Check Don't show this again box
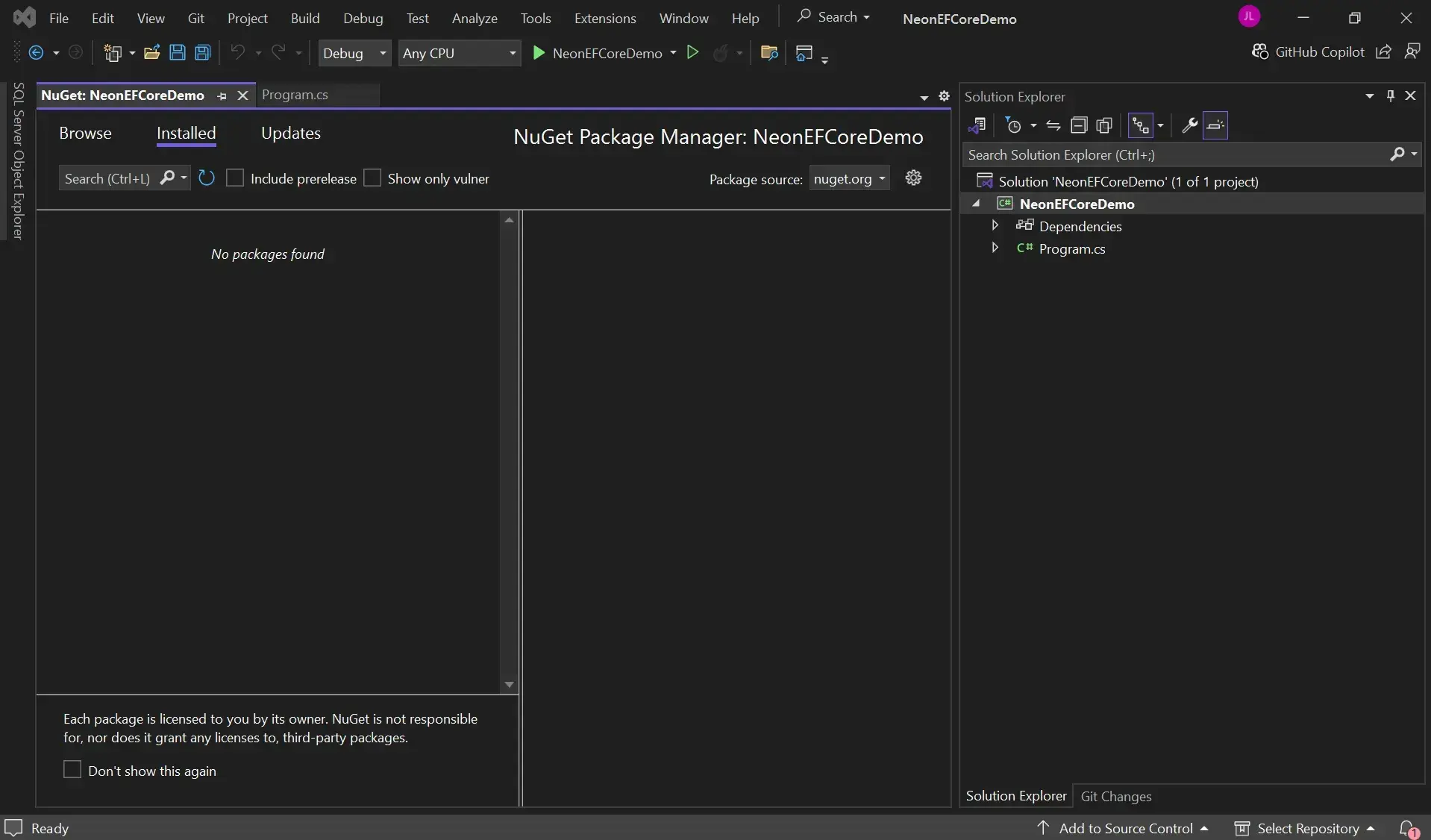 (x=72, y=769)
